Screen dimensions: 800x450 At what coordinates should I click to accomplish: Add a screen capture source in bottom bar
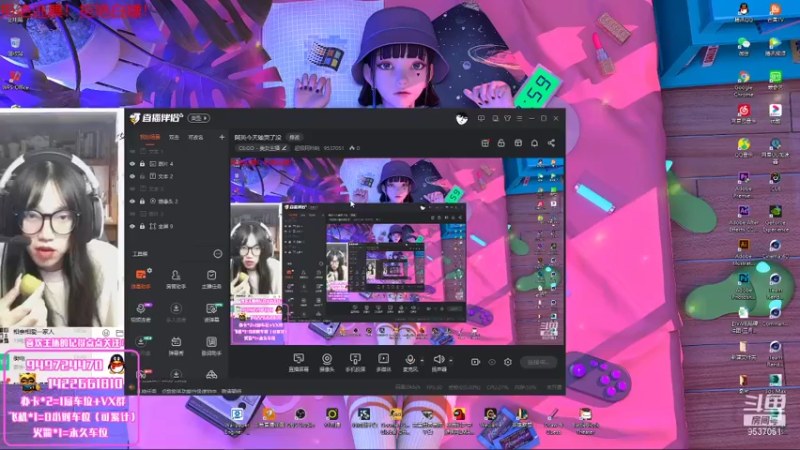pos(298,362)
